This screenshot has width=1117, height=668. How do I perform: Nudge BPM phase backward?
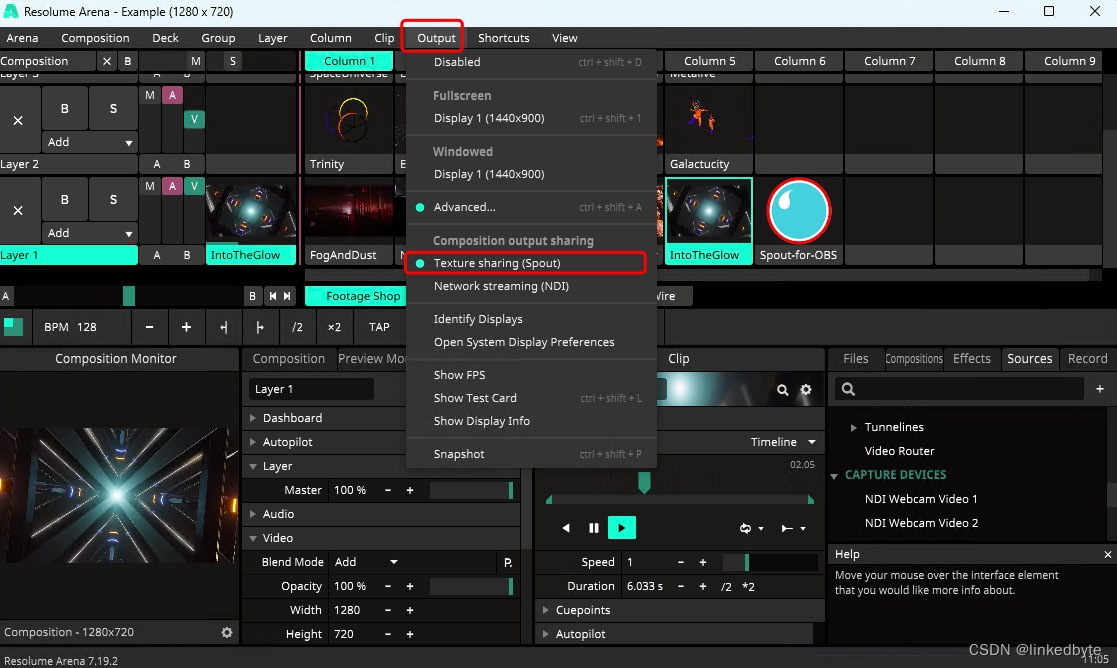click(224, 327)
